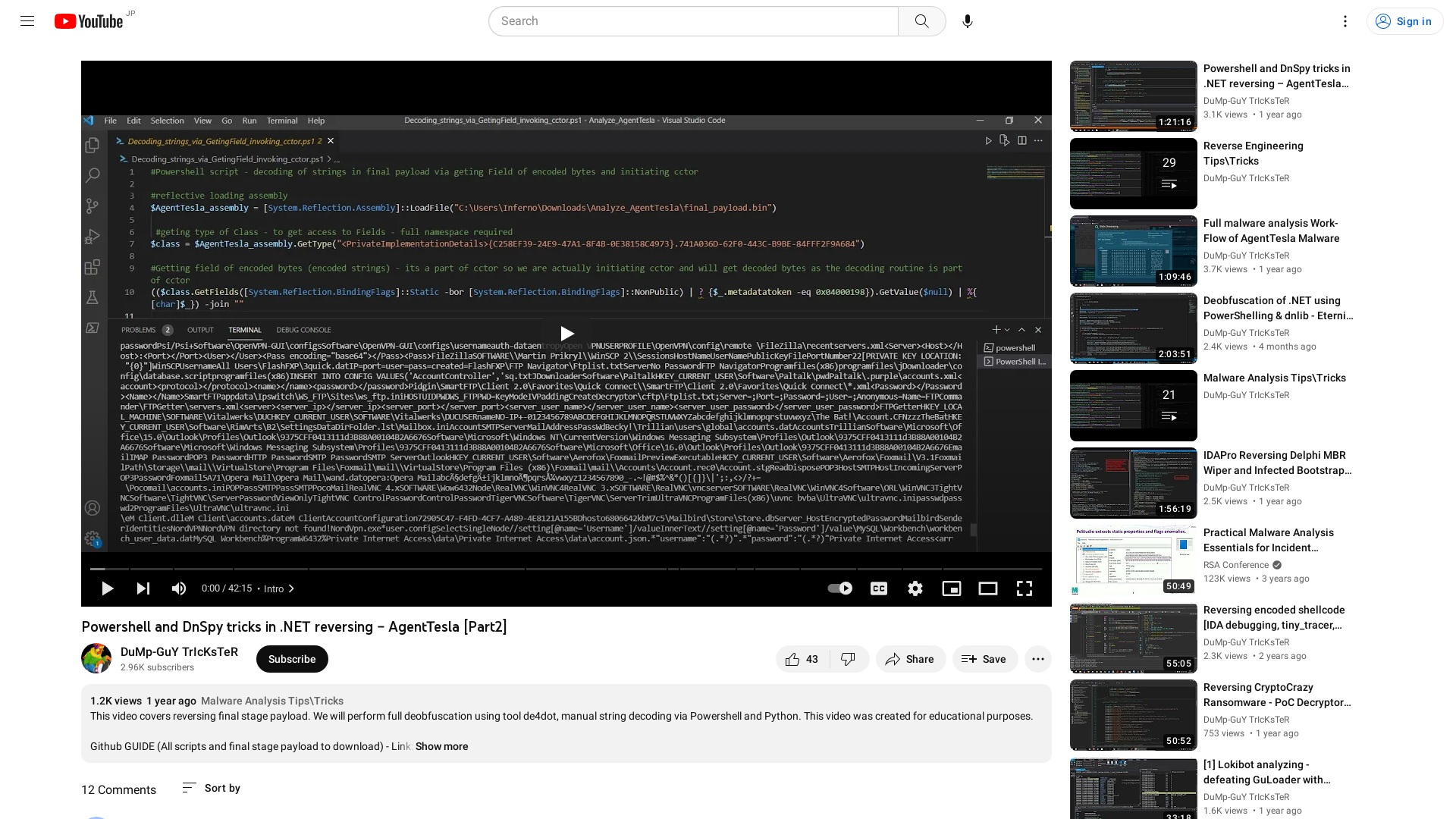This screenshot has height=819, width=1456.
Task: Start voice search with microphone icon
Action: [x=967, y=21]
